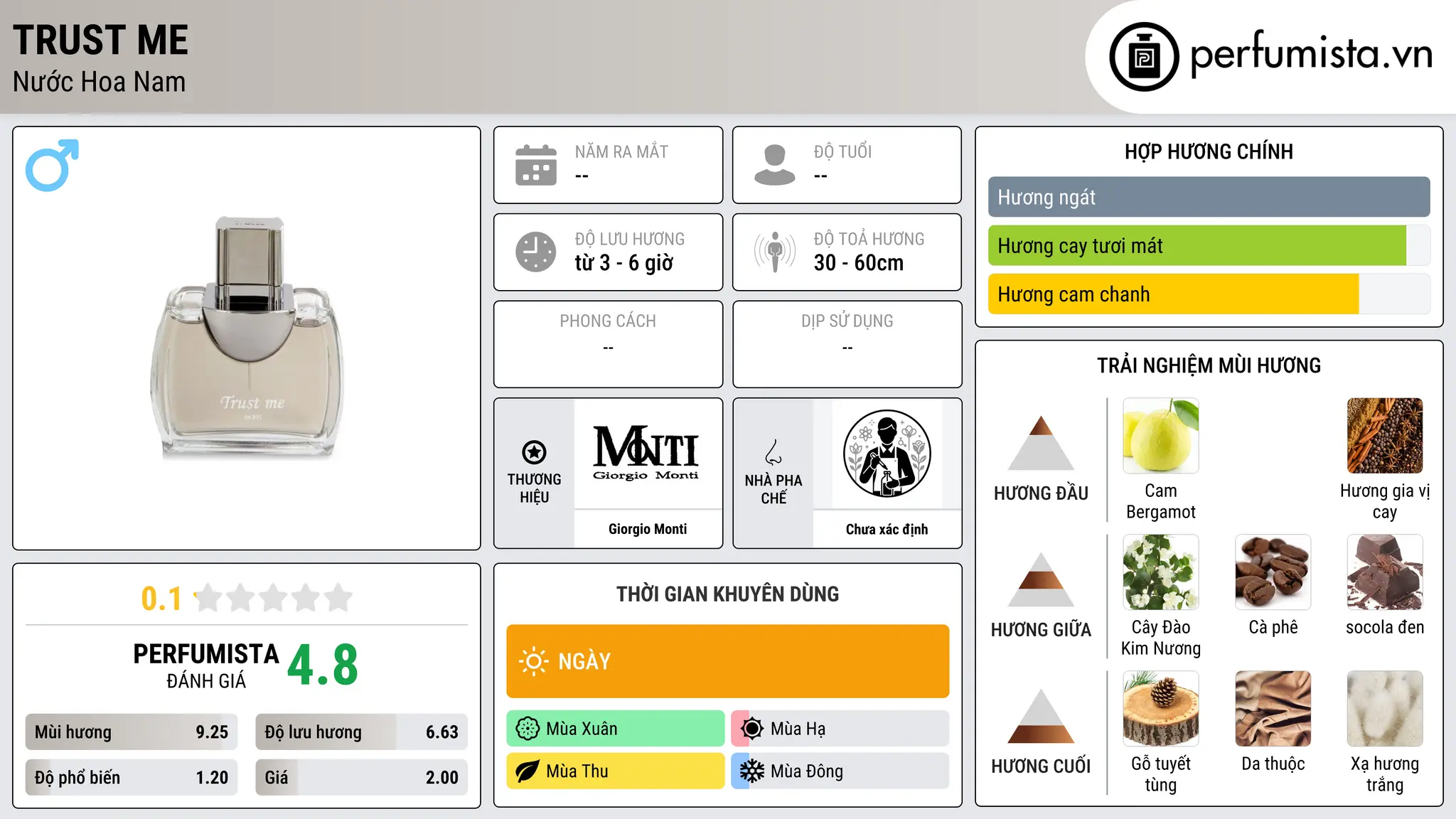Click the green 4.8 Perfumista score
This screenshot has width=1456, height=819.
point(323,665)
